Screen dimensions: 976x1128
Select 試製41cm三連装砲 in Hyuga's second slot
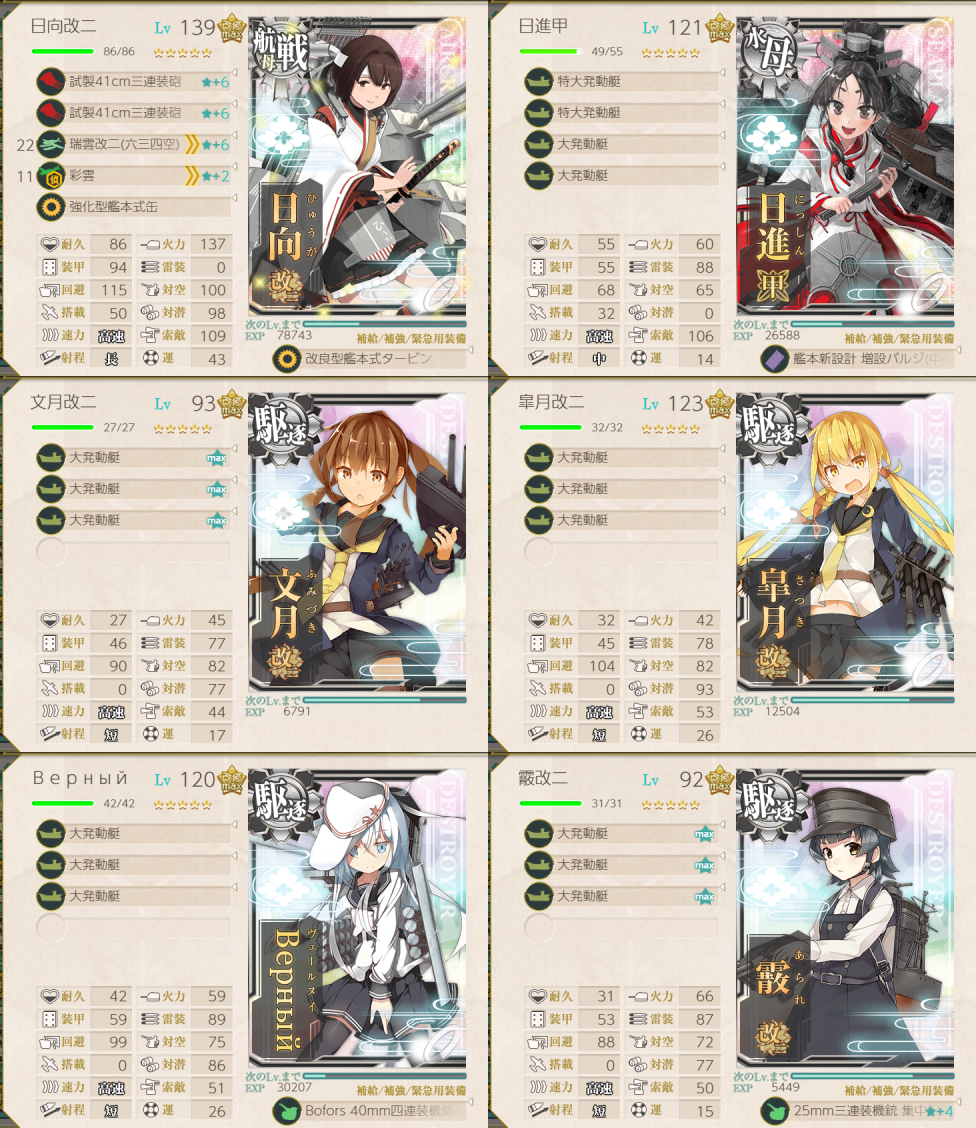[x=125, y=113]
